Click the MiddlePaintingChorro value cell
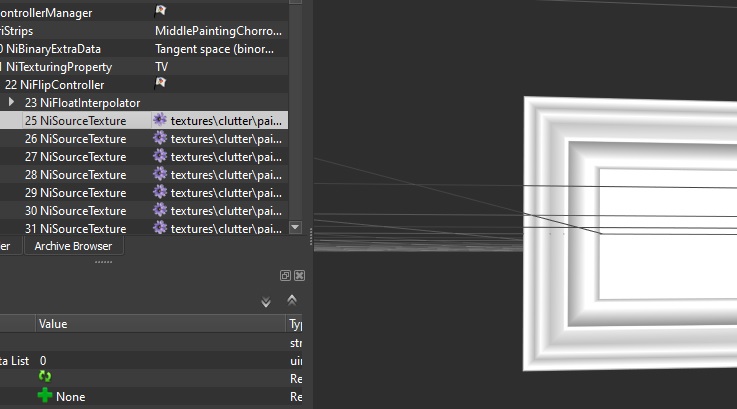 pos(220,31)
